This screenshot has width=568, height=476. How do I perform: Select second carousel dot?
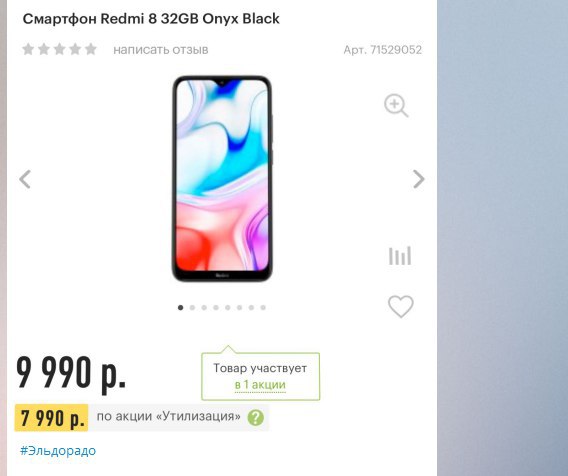pyautogui.click(x=192, y=308)
